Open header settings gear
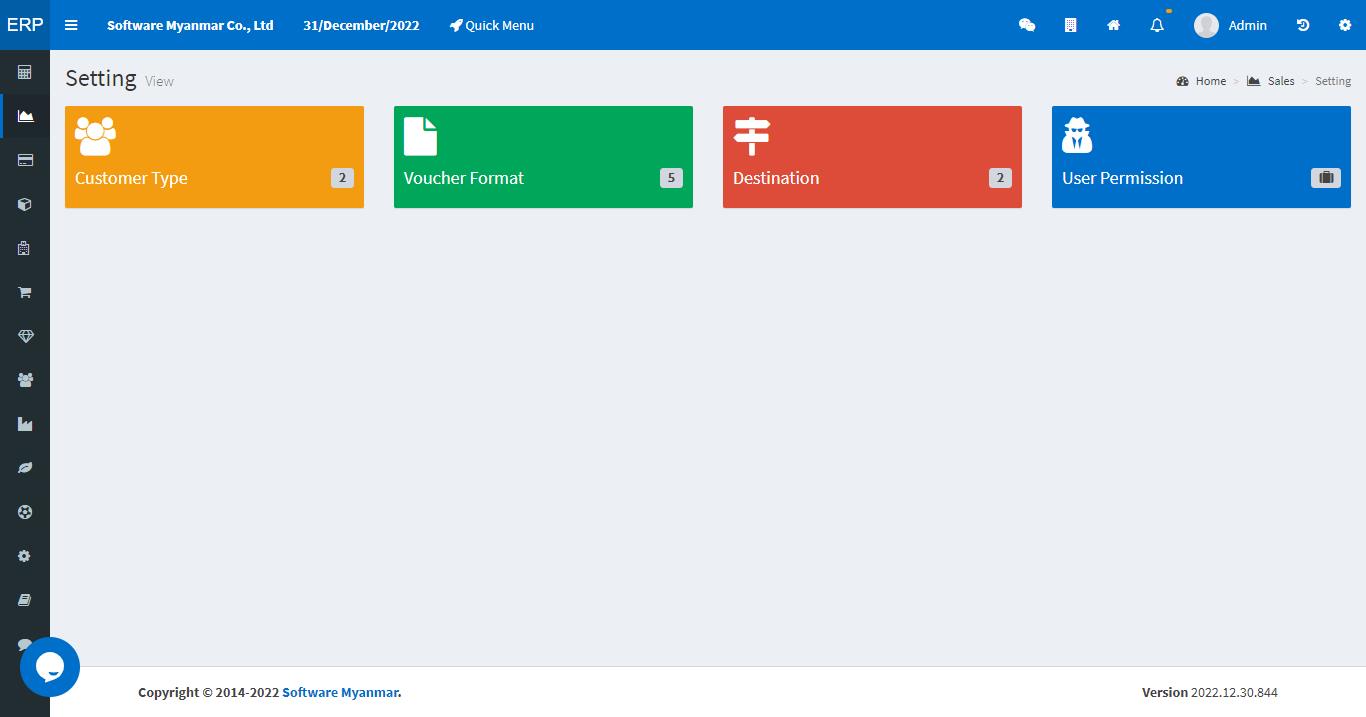 pyautogui.click(x=1345, y=25)
